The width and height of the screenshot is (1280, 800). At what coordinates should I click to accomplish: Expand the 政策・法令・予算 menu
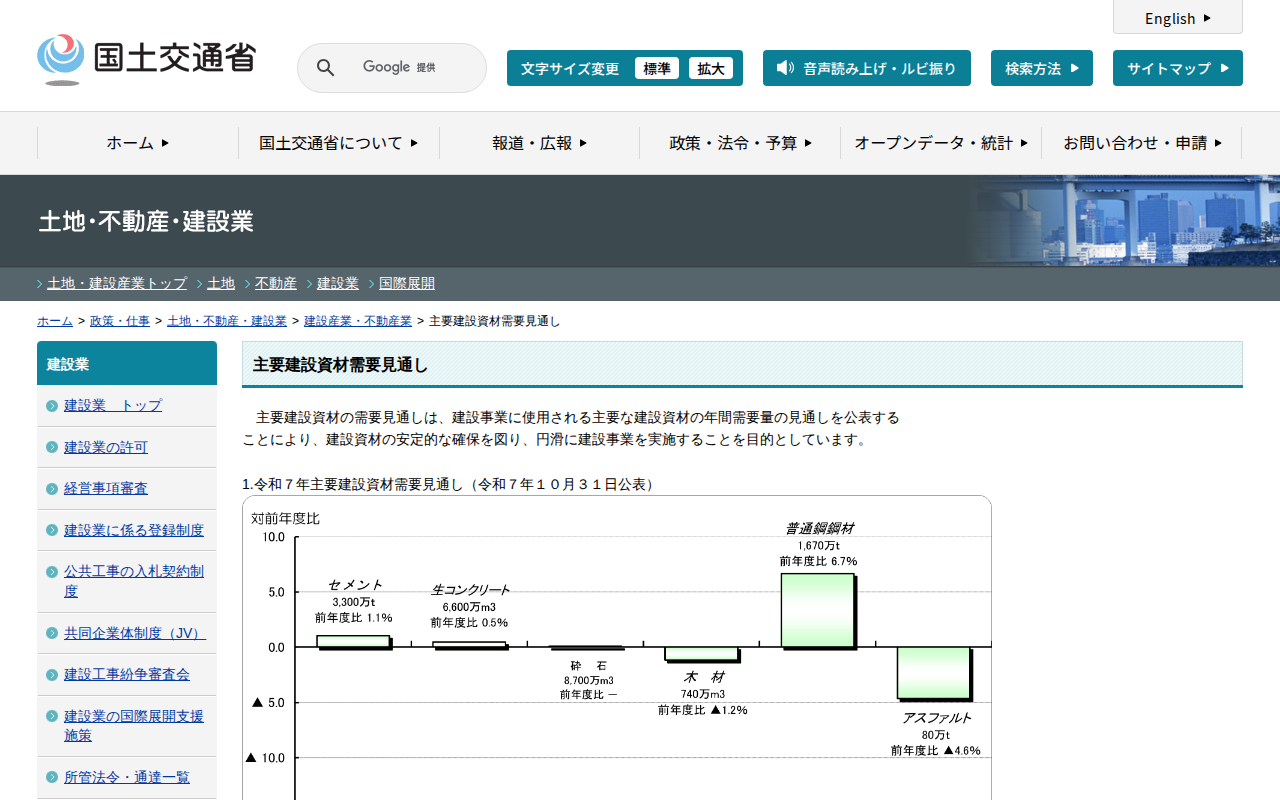[740, 143]
